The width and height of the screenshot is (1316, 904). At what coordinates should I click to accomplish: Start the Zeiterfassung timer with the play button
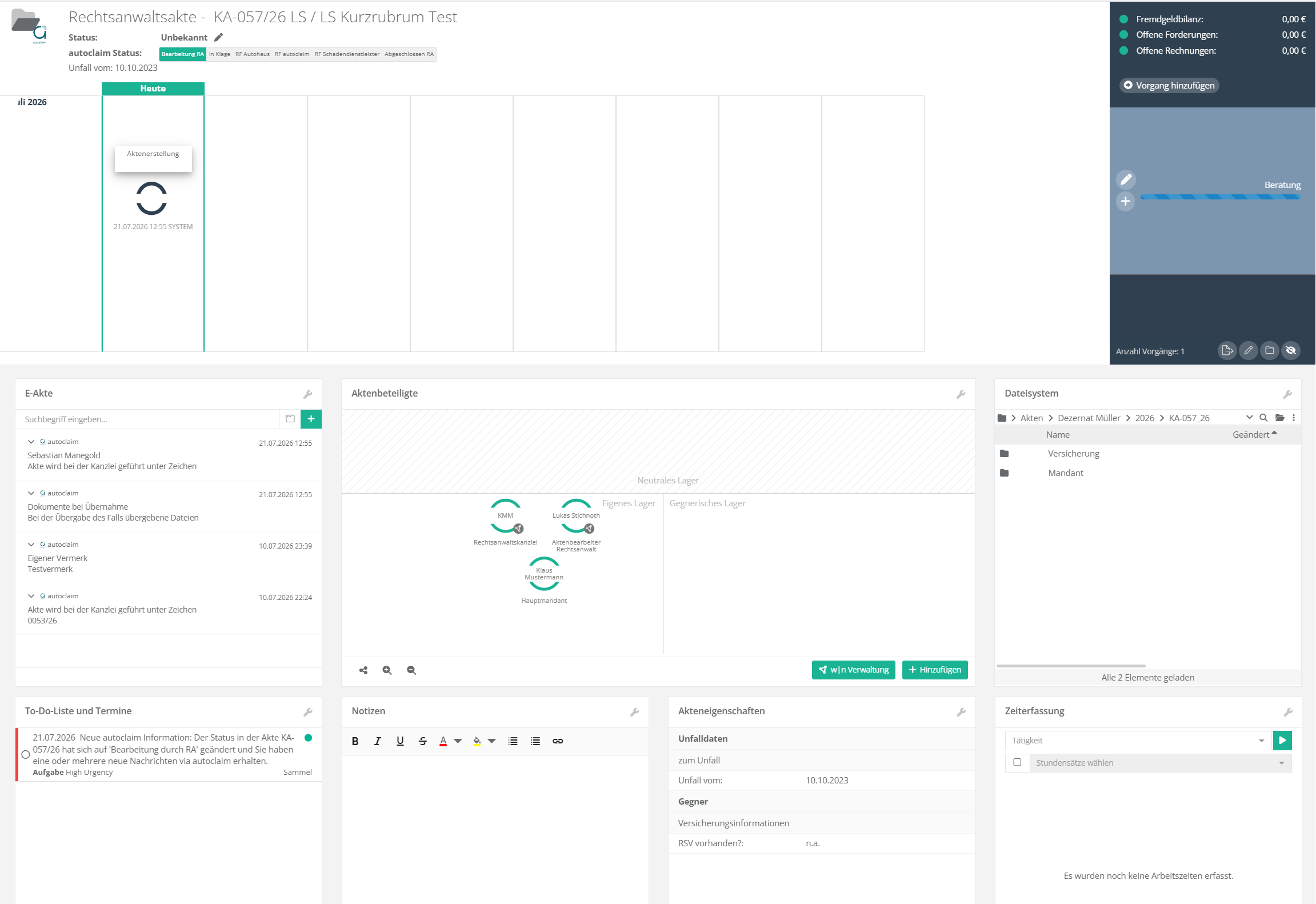click(x=1282, y=741)
